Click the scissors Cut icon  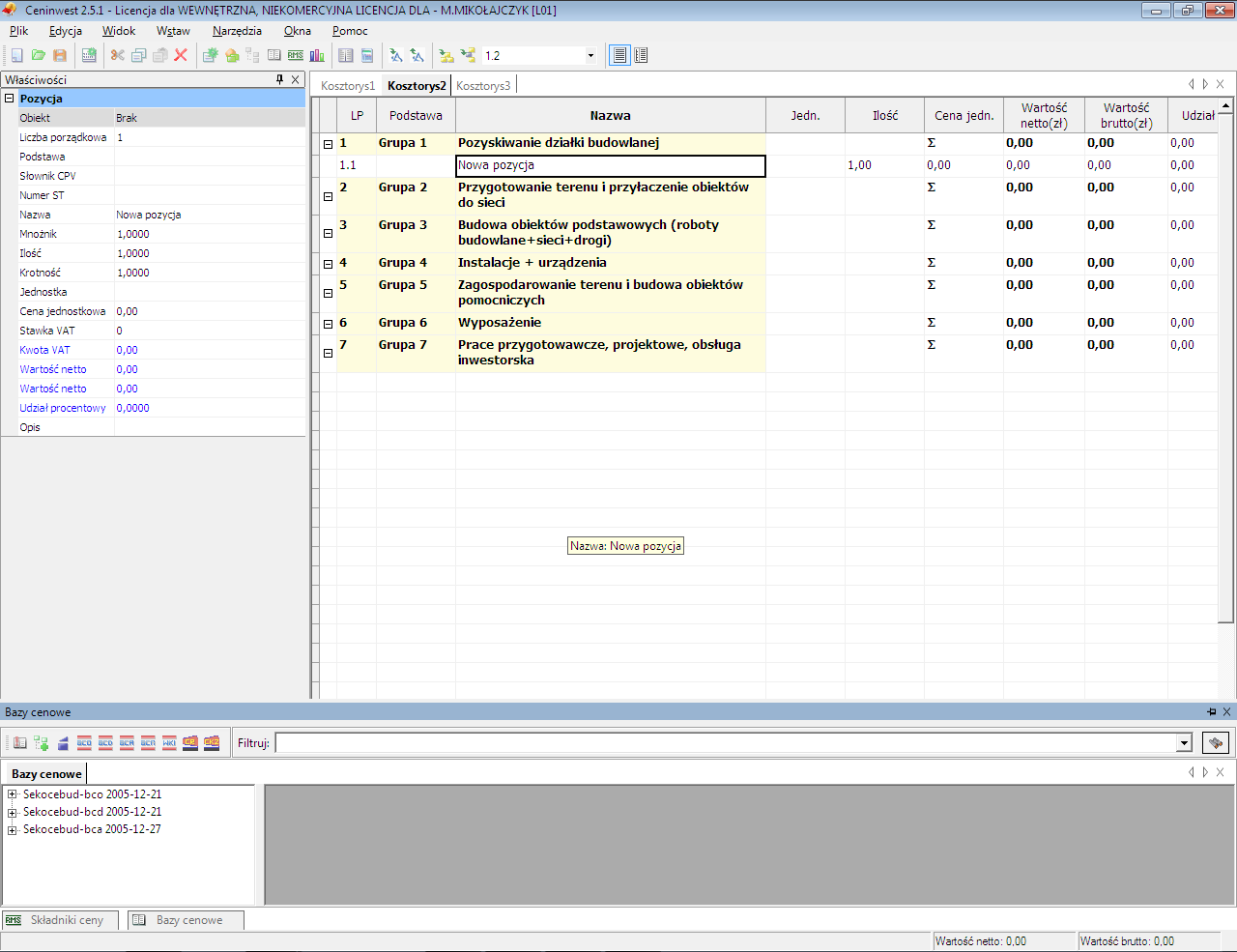[117, 55]
